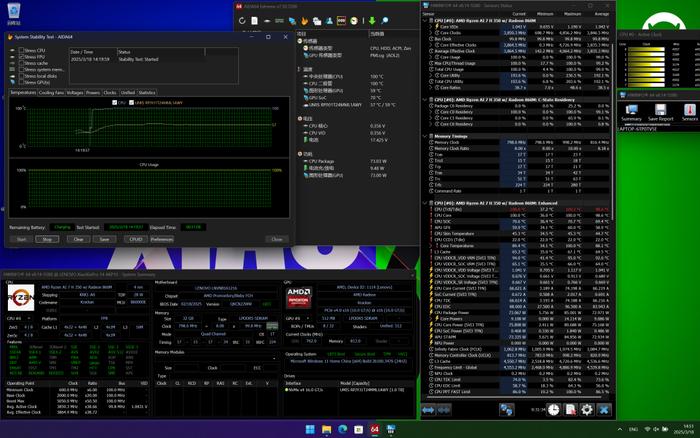Click the AIDA64 icon on the taskbar
Viewport: 700px width, 438px height.
[x=375, y=430]
